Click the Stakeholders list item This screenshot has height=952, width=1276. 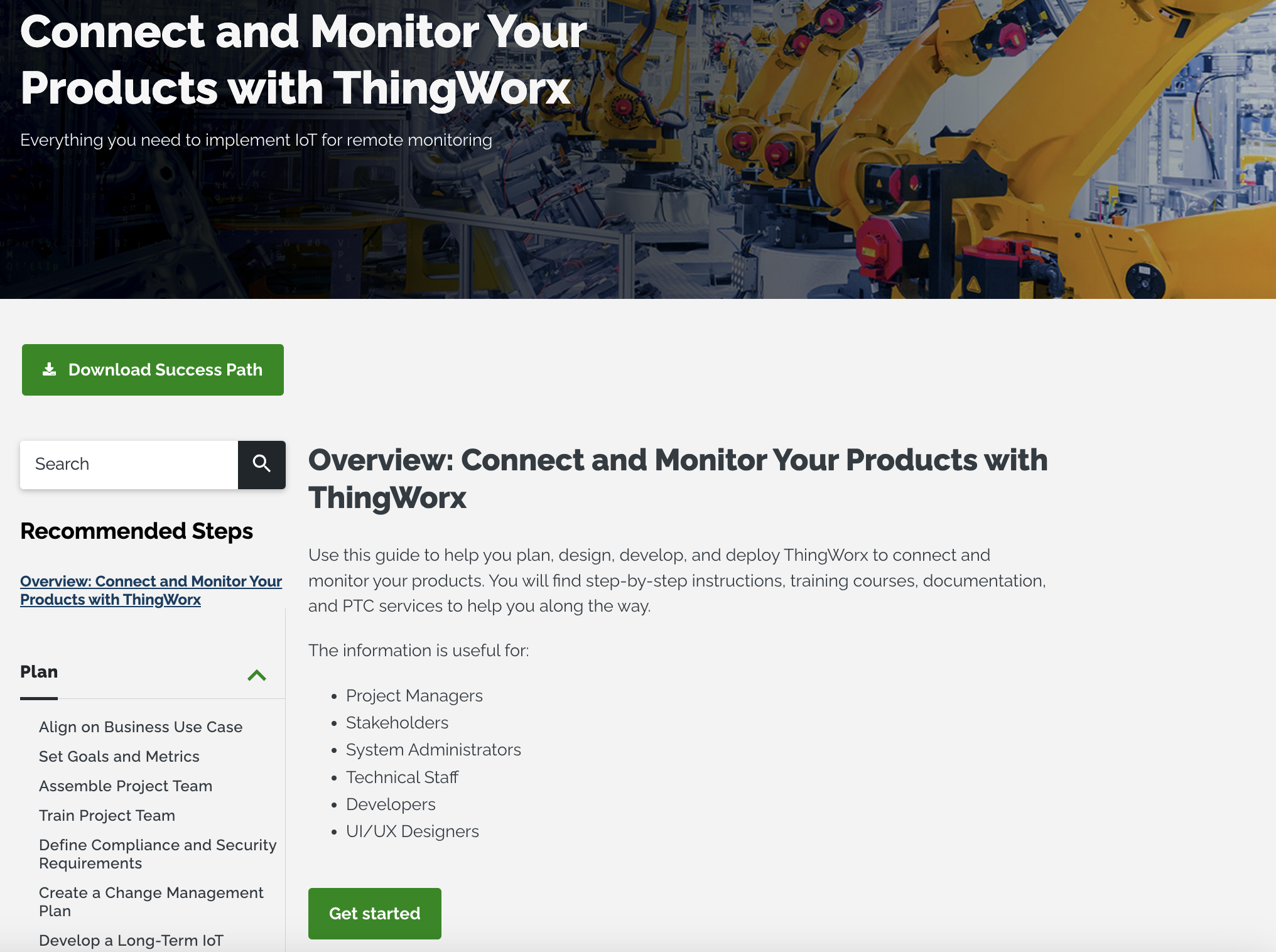point(397,723)
